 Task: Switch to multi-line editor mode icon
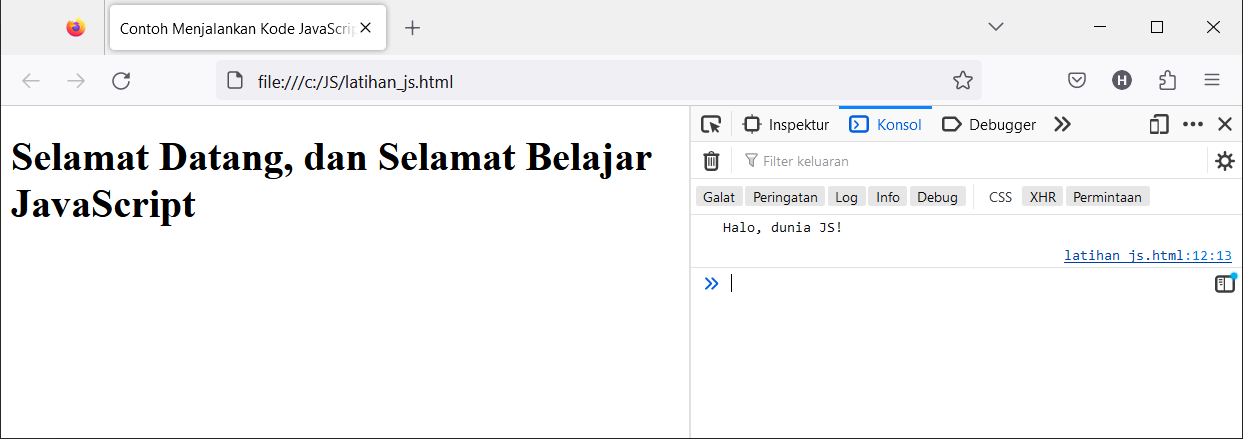1225,284
